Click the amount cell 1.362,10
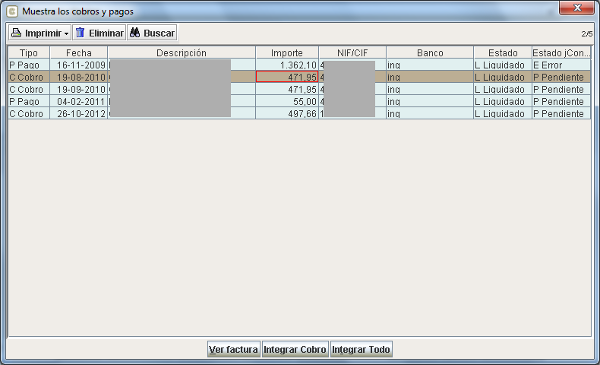The width and height of the screenshot is (600, 365). click(287, 65)
